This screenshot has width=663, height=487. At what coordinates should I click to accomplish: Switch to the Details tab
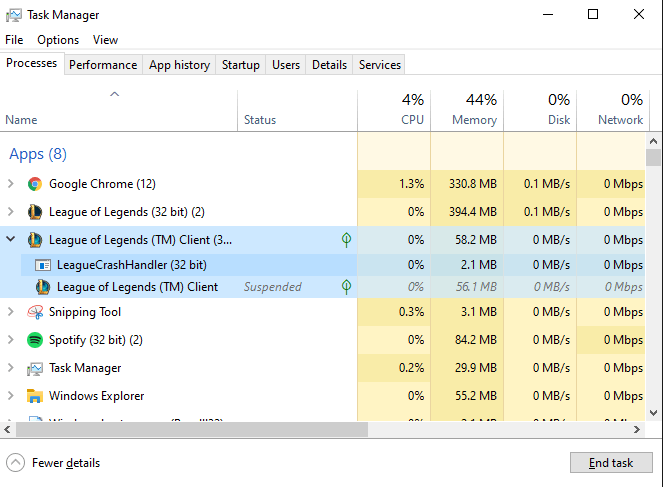(329, 65)
